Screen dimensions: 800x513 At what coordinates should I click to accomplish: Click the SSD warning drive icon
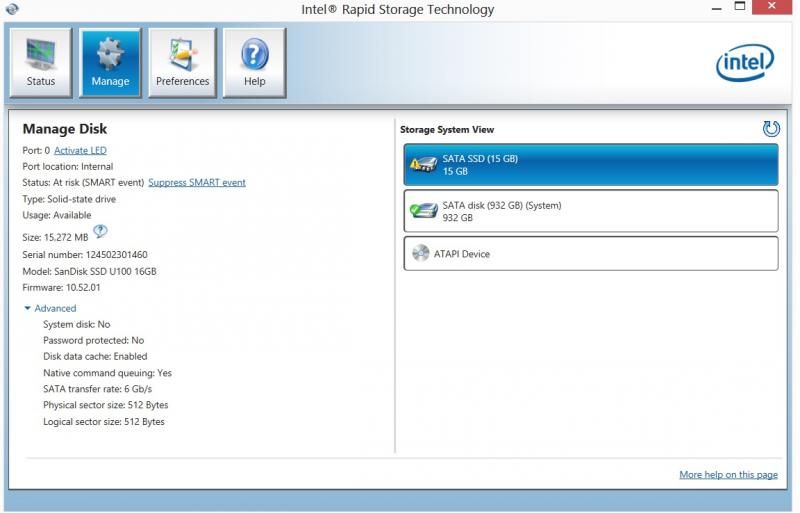[423, 164]
